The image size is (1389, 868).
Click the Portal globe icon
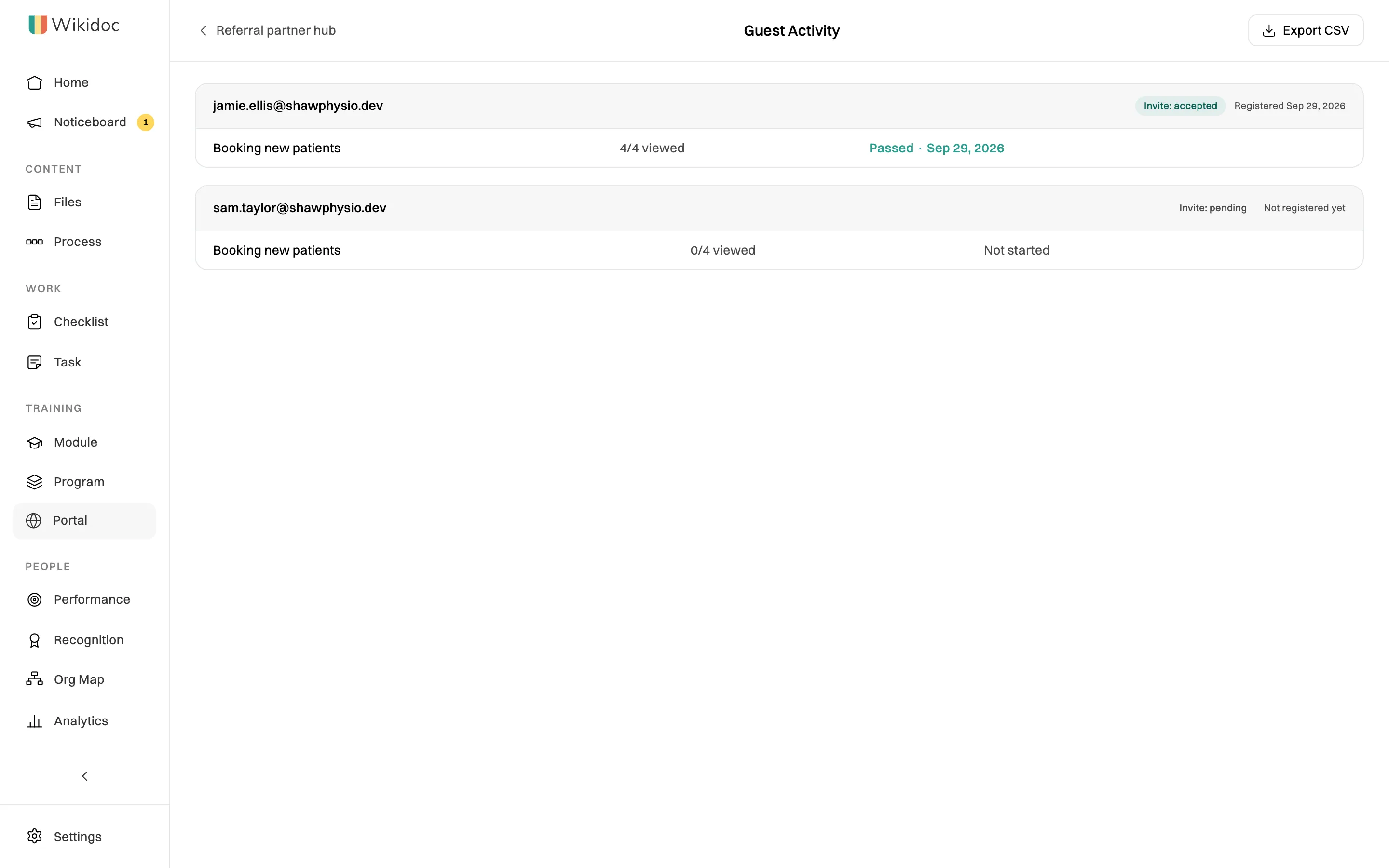click(x=34, y=521)
